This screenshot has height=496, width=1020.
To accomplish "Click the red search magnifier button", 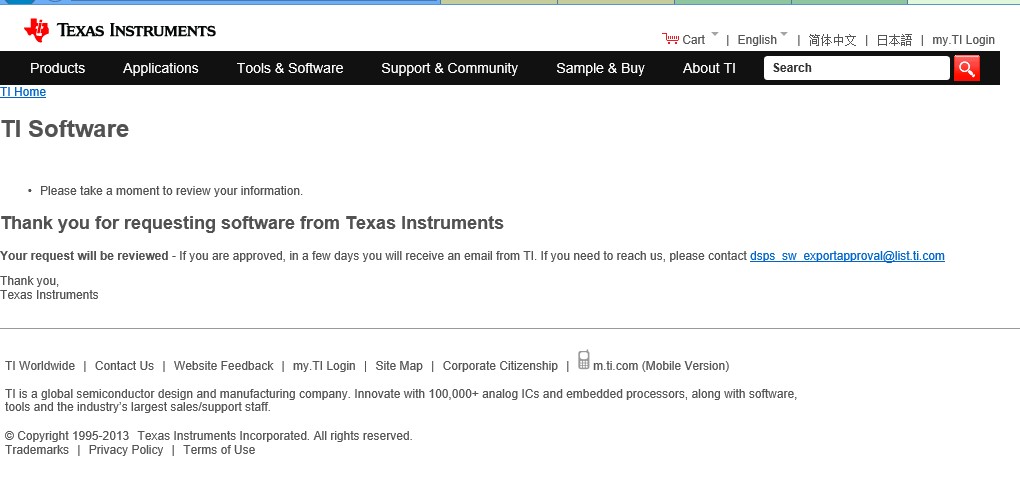I will (x=966, y=68).
